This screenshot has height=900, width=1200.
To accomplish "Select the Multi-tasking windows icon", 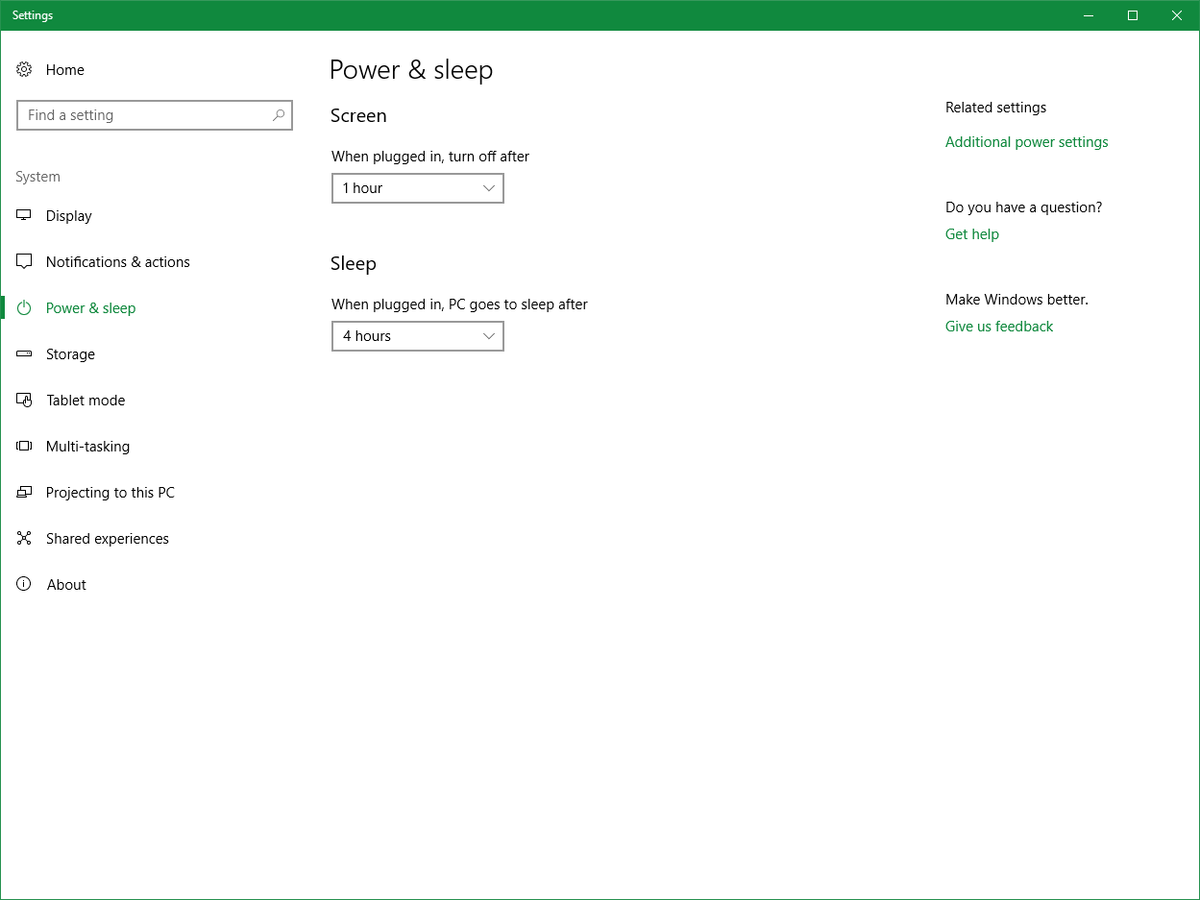I will (24, 445).
